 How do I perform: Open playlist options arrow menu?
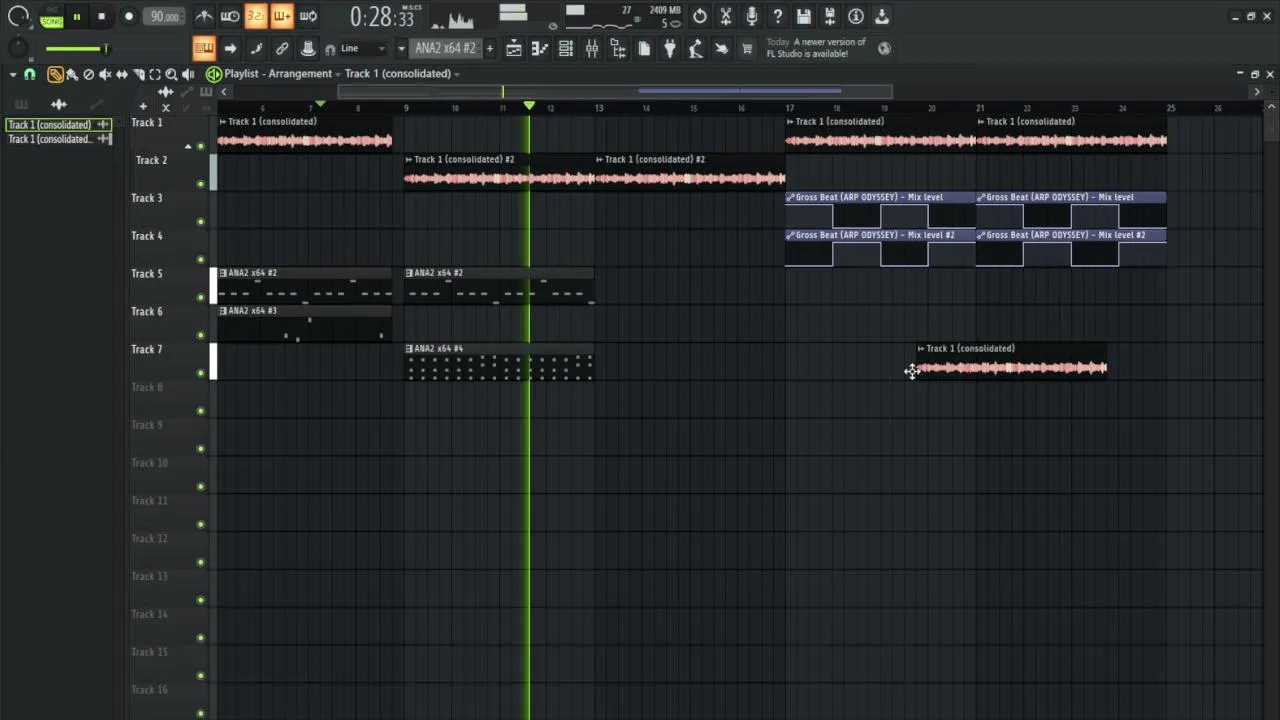13,74
